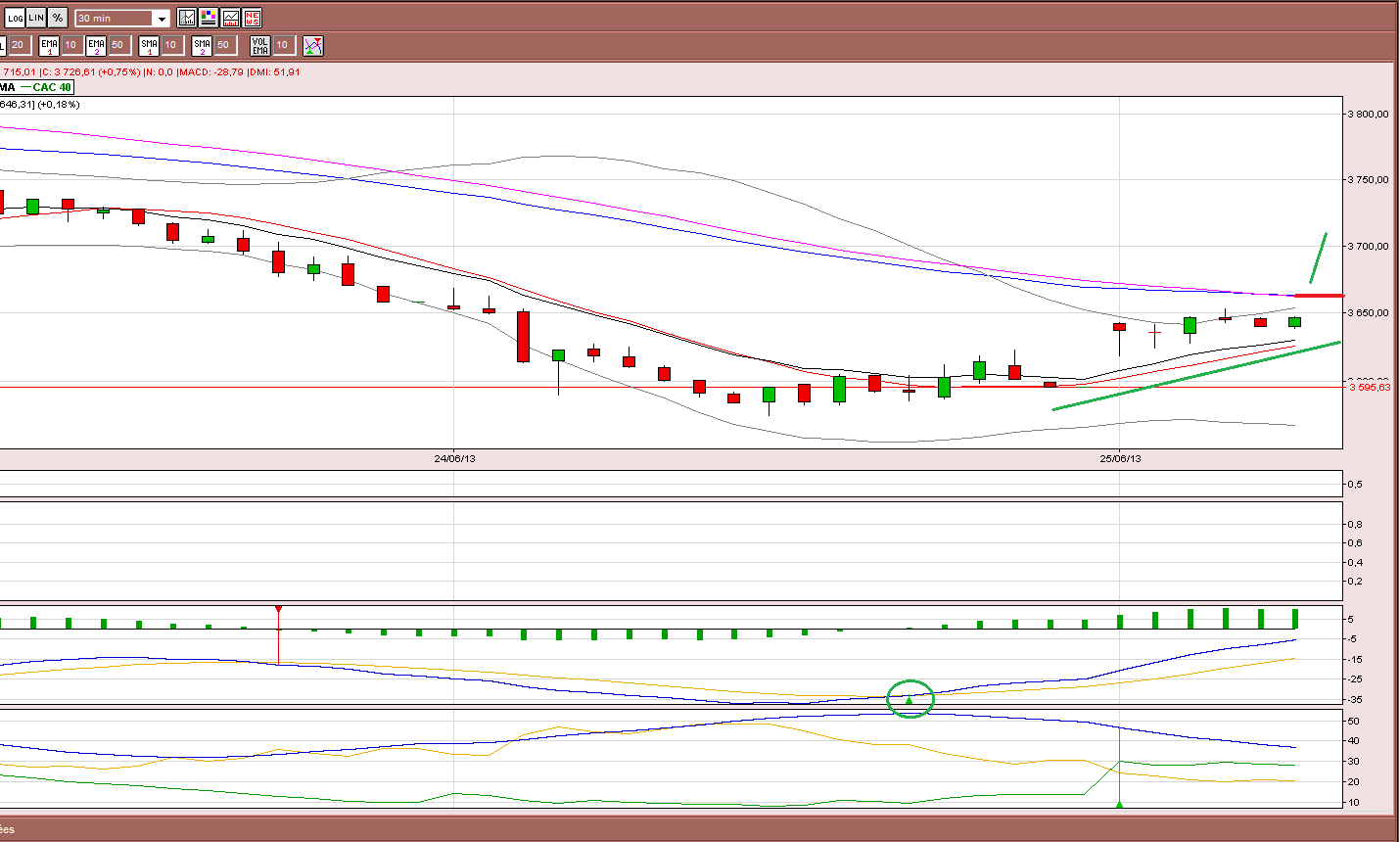Image resolution: width=1400 pixels, height=842 pixels.
Task: Click the 3 650,00 price axis label
Action: click(x=1369, y=313)
